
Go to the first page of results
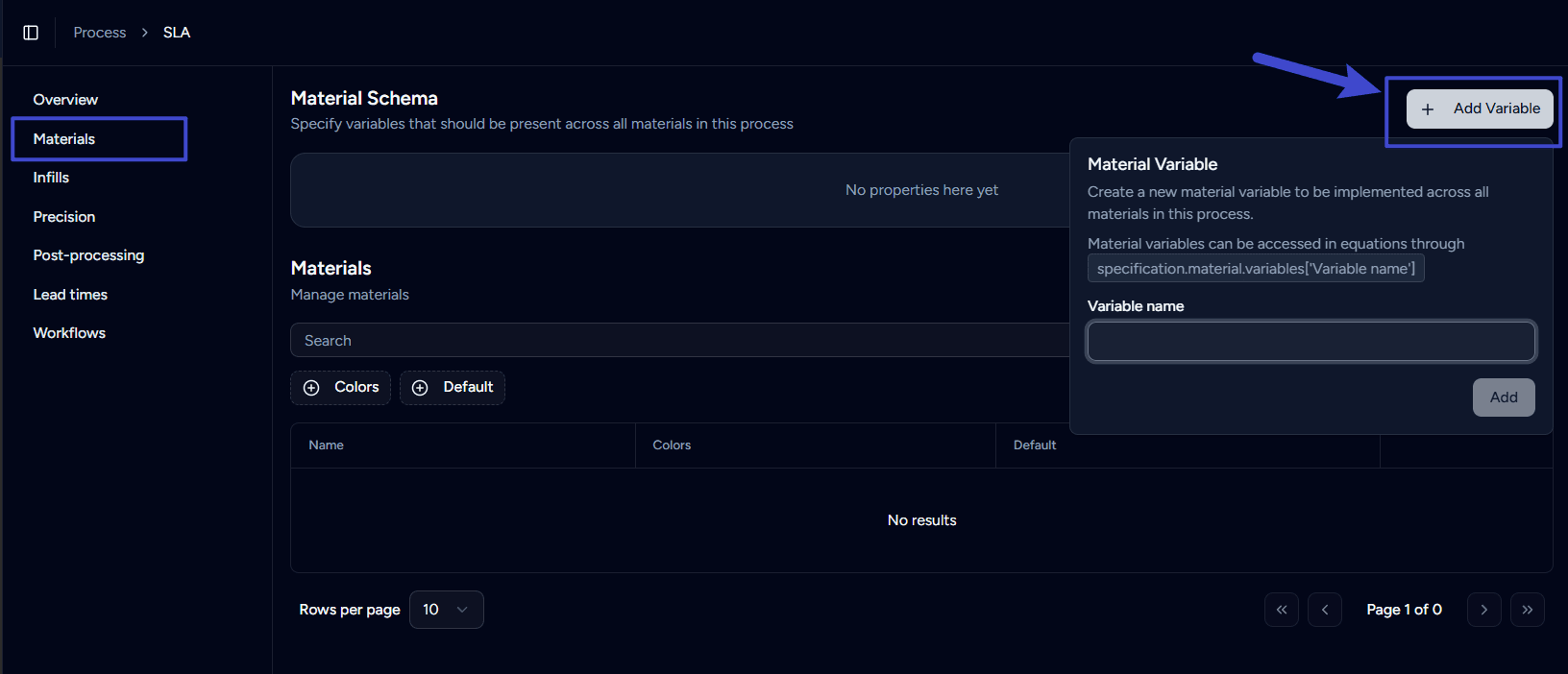click(1281, 610)
